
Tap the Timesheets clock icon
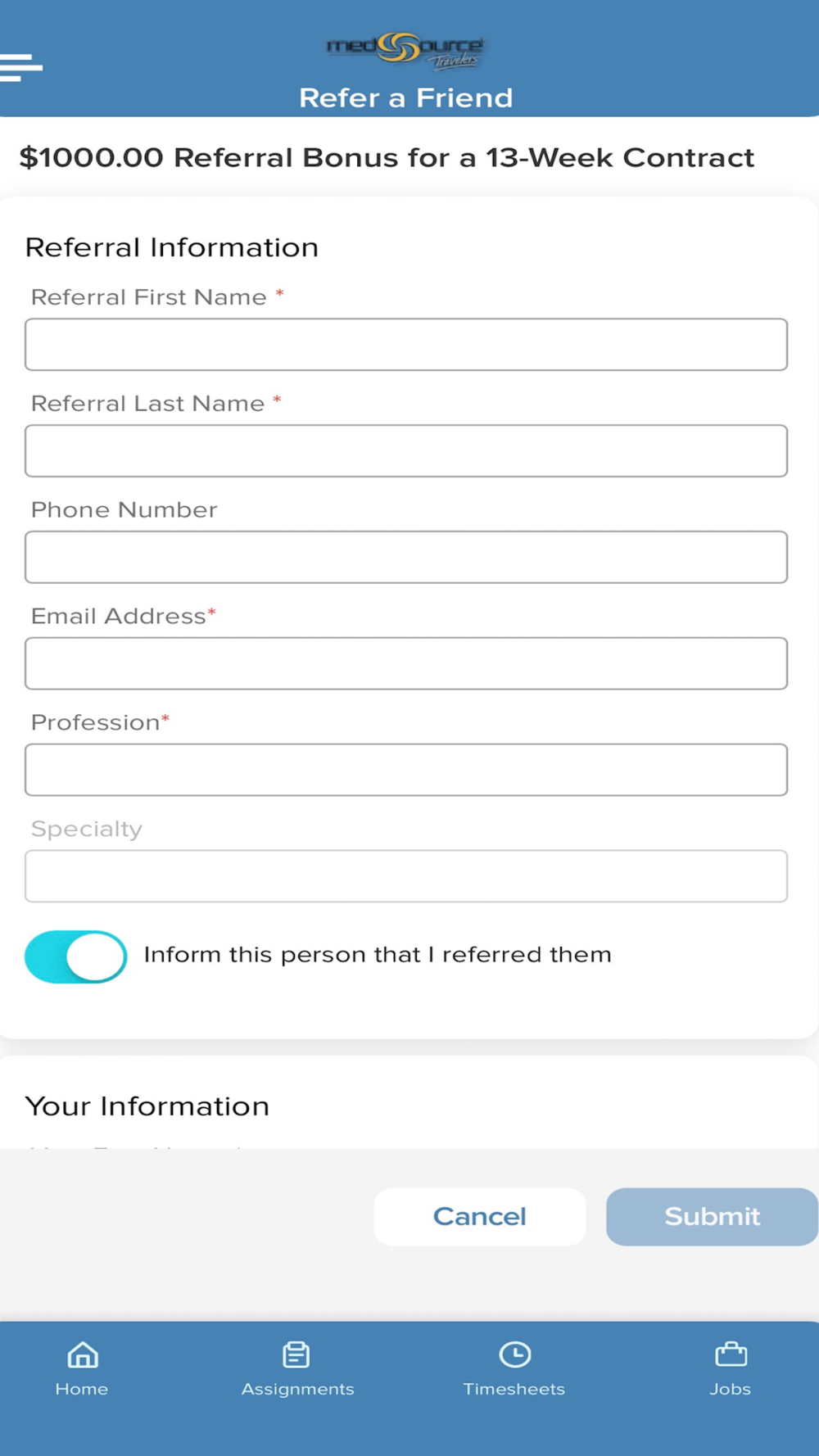click(x=514, y=1354)
